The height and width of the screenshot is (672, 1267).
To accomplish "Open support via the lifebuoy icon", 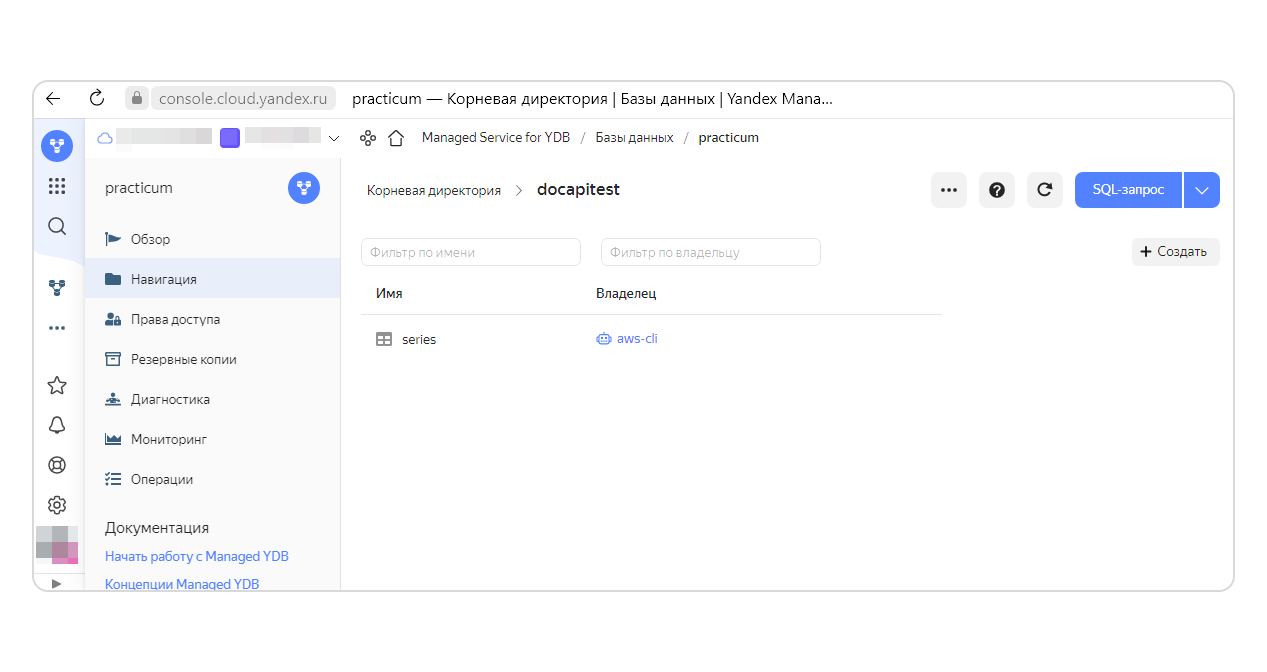I will pyautogui.click(x=57, y=465).
